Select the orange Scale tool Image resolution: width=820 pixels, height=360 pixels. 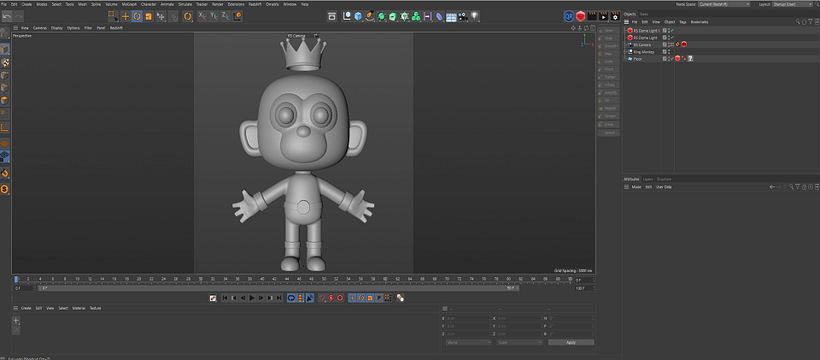(x=149, y=16)
